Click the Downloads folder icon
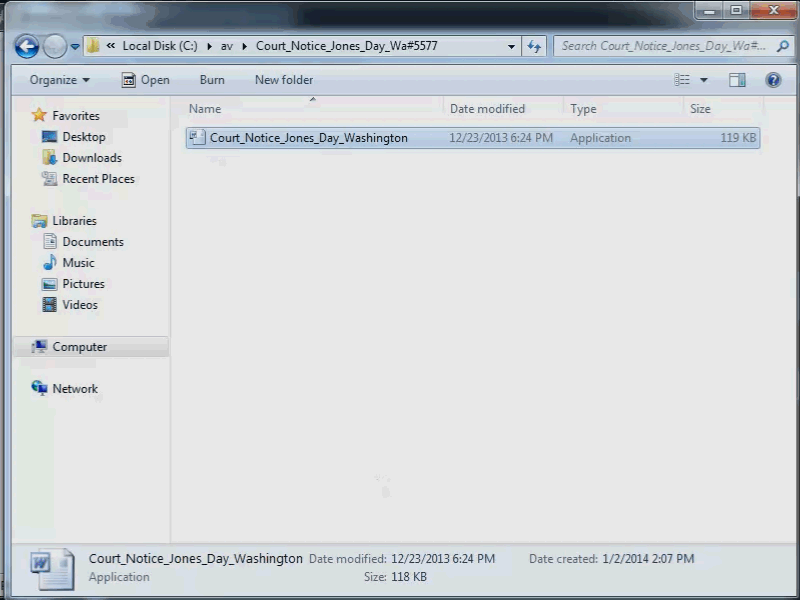 (49, 157)
